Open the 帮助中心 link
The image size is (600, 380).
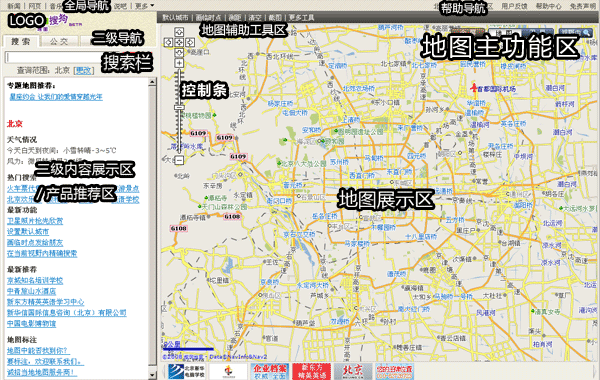[x=548, y=6]
